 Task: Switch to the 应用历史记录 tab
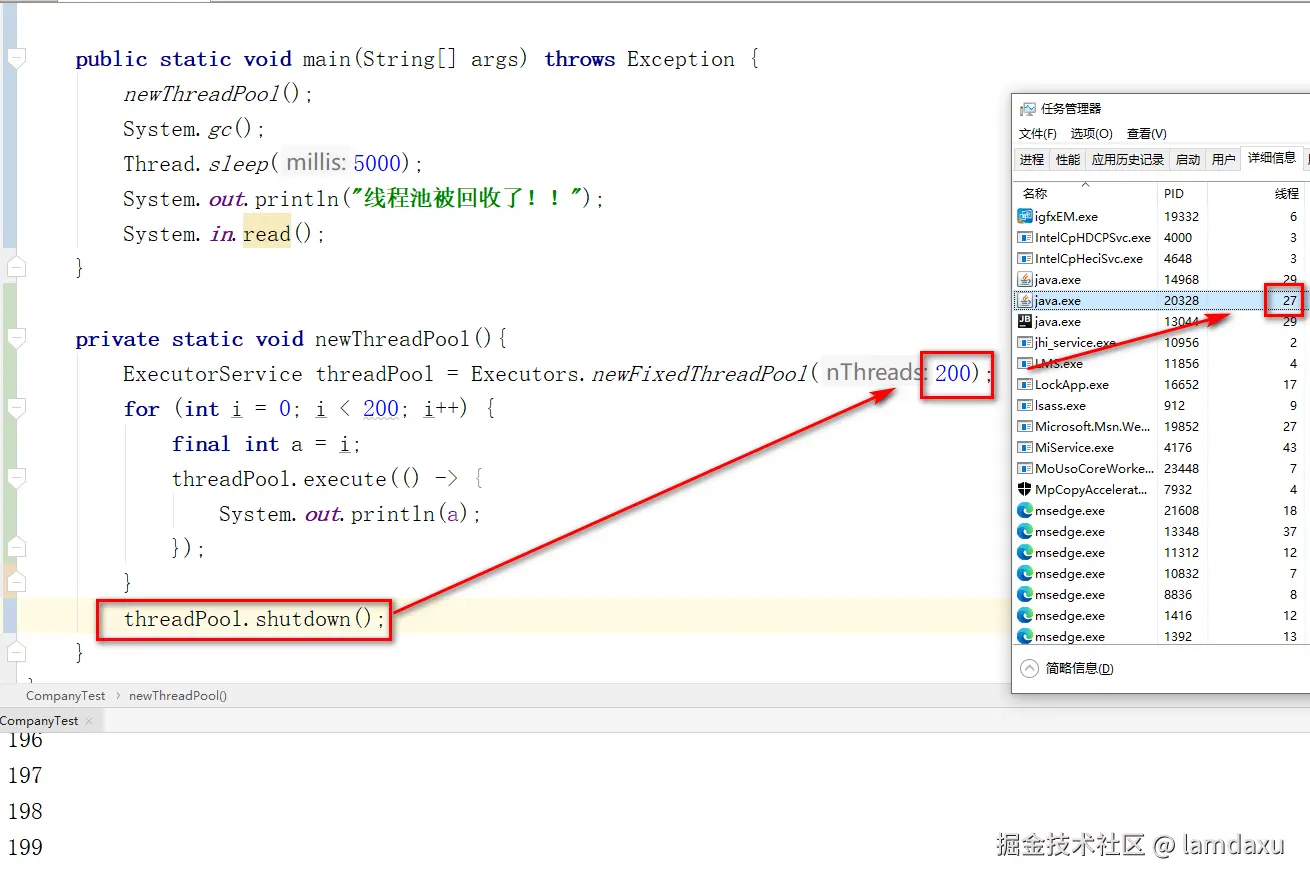pyautogui.click(x=1128, y=159)
